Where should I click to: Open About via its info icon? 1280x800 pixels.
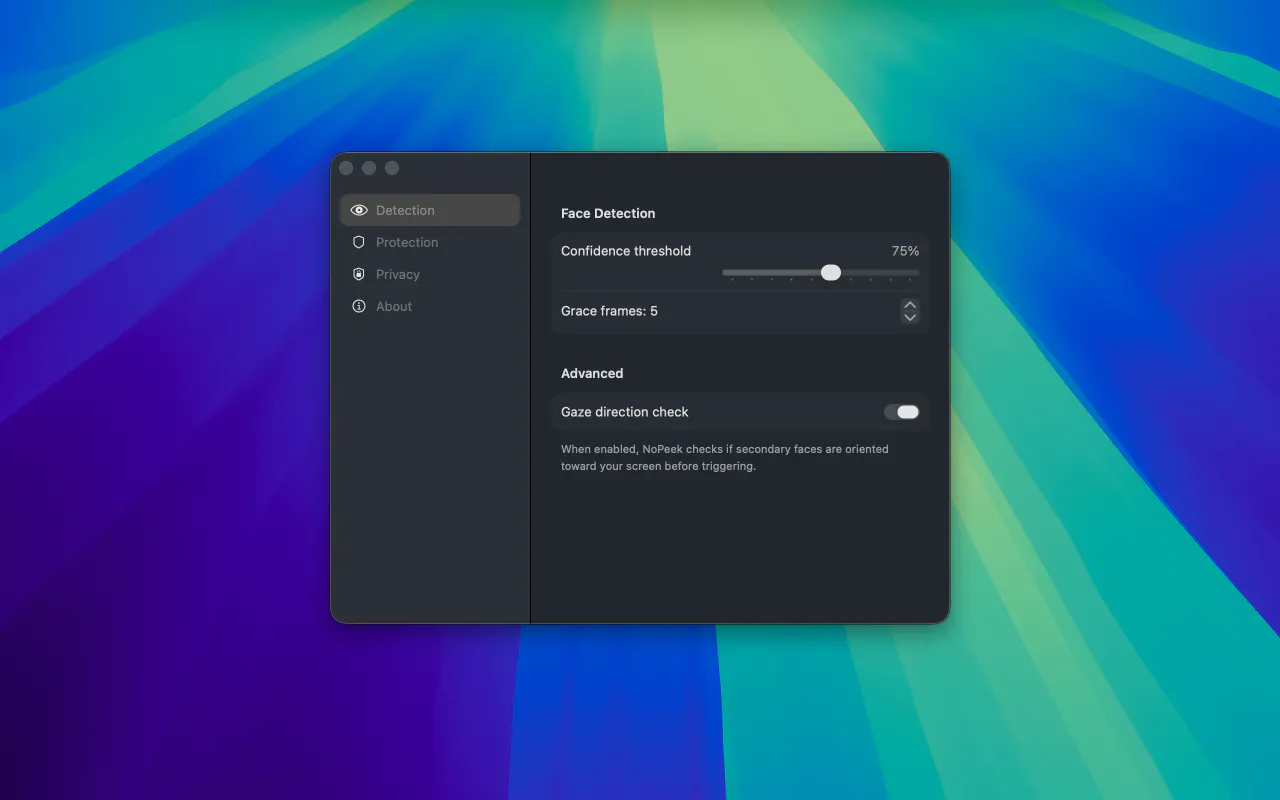(359, 306)
